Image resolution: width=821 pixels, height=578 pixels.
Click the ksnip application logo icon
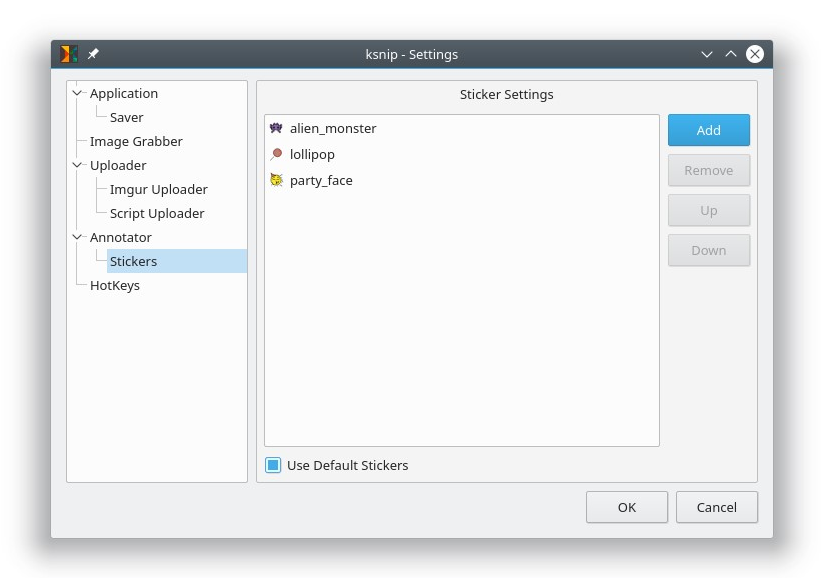click(x=69, y=54)
